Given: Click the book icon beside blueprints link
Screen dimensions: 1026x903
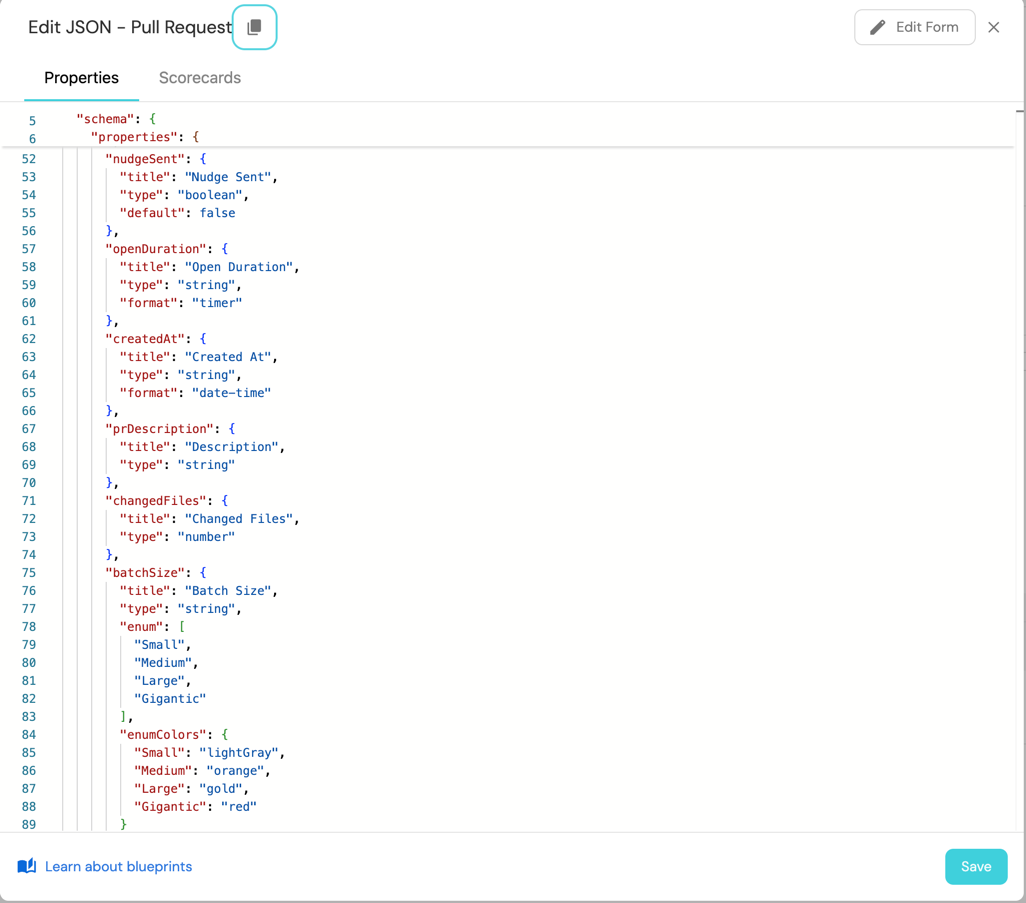Looking at the screenshot, I should pyautogui.click(x=27, y=866).
